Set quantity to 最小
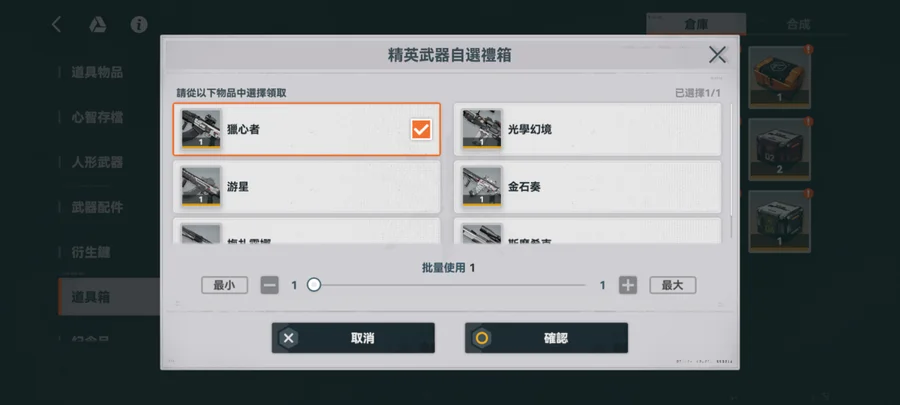This screenshot has width=900, height=405. click(224, 285)
